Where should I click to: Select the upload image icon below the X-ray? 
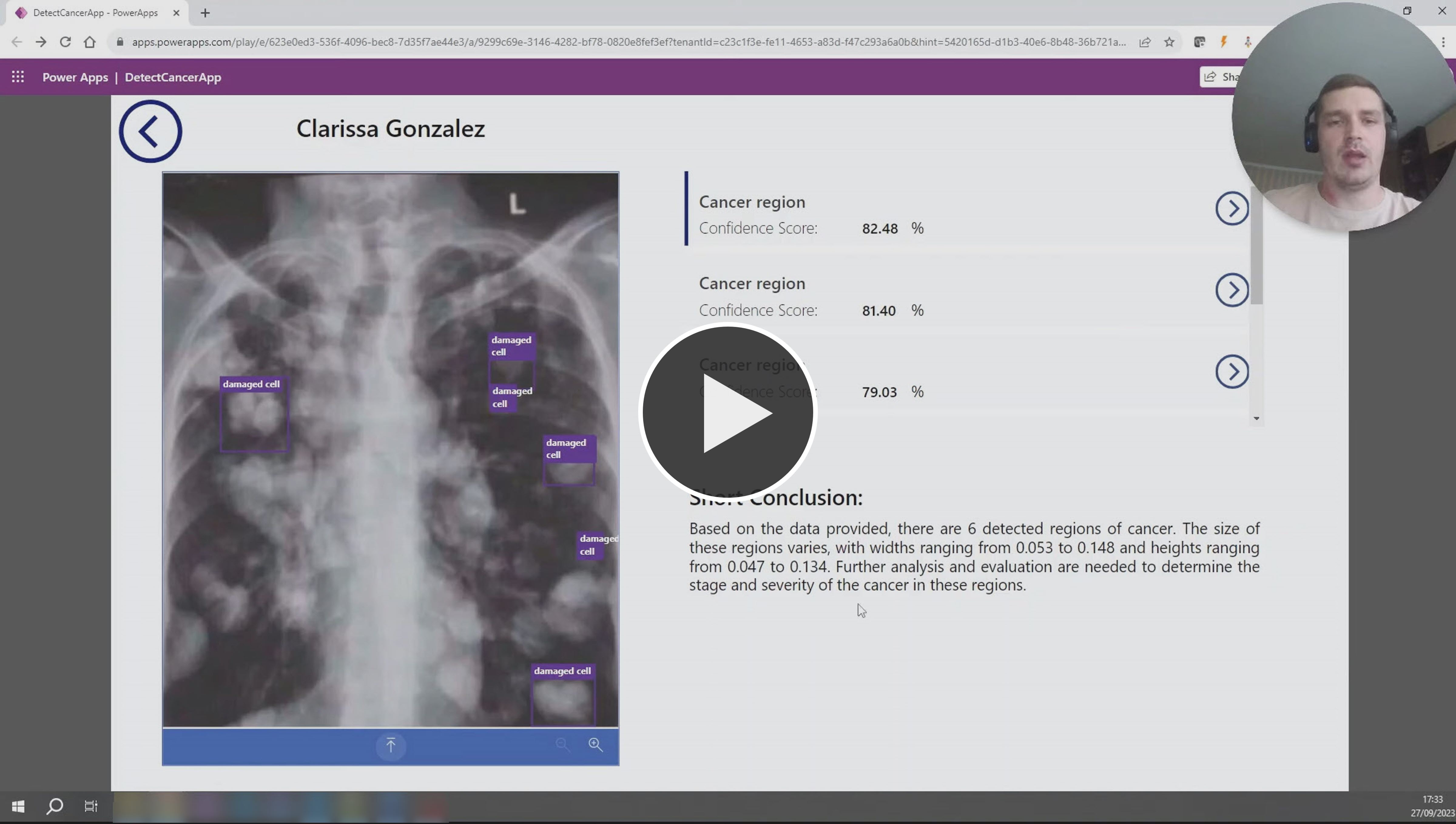pyautogui.click(x=390, y=746)
